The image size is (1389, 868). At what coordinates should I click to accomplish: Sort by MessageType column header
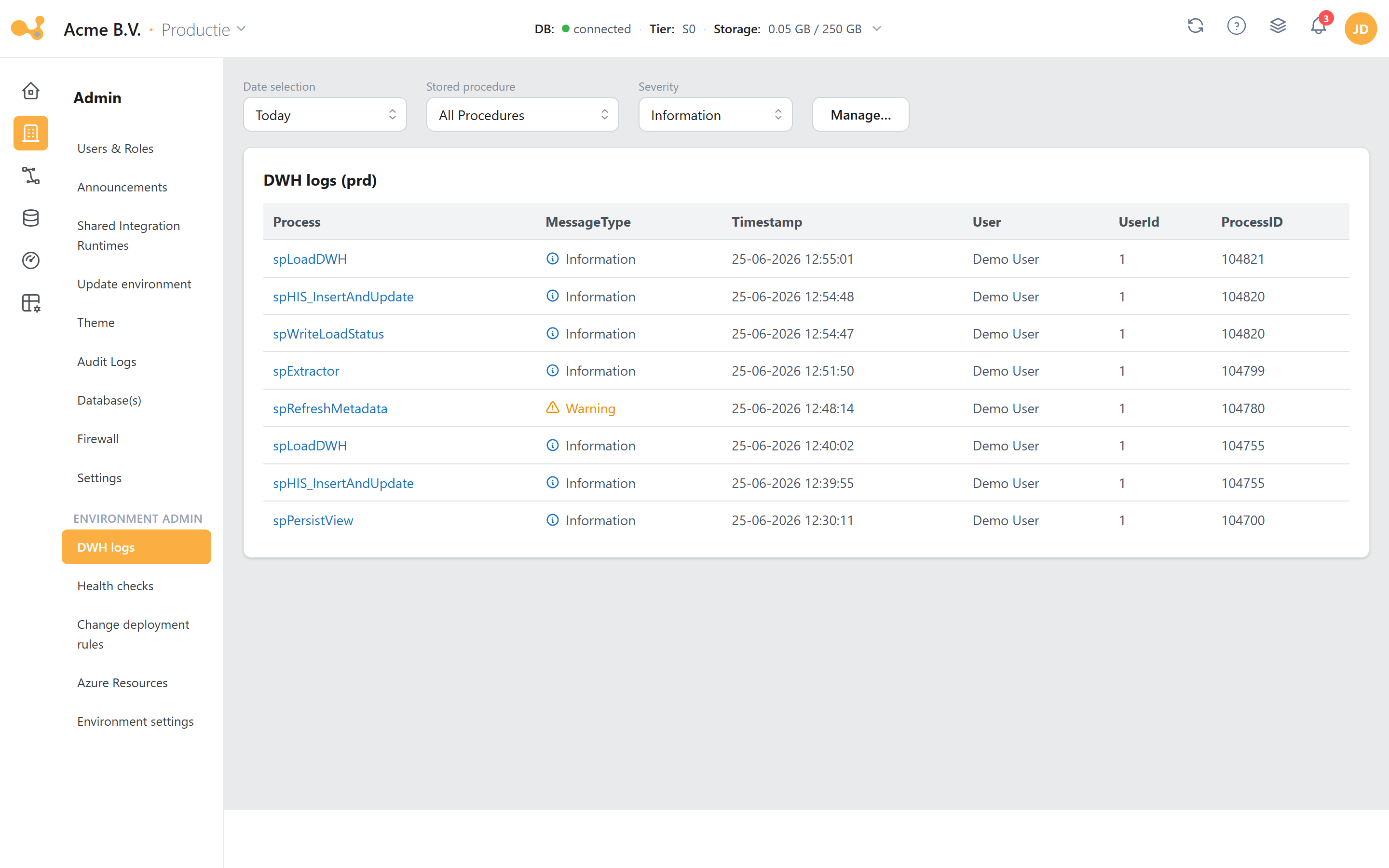588,222
